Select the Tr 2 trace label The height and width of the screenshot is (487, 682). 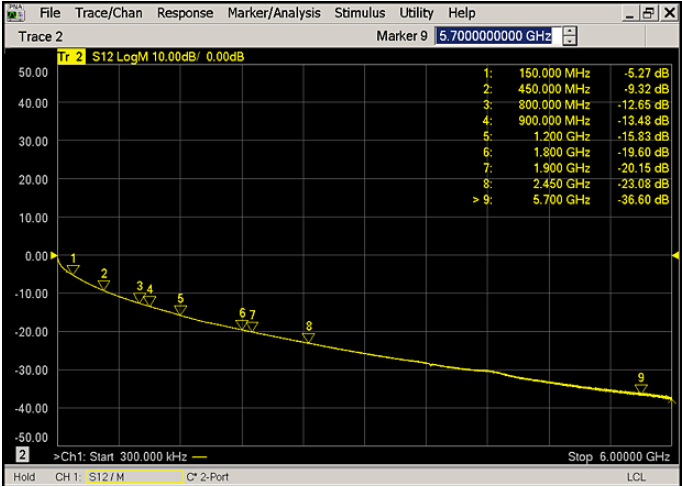pyautogui.click(x=71, y=57)
